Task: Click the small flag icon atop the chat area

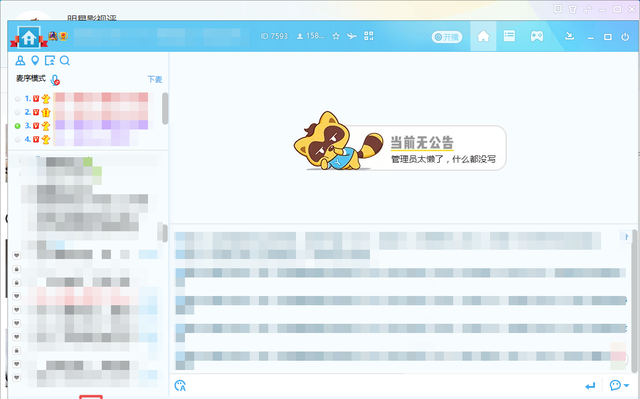Action: pos(626,236)
